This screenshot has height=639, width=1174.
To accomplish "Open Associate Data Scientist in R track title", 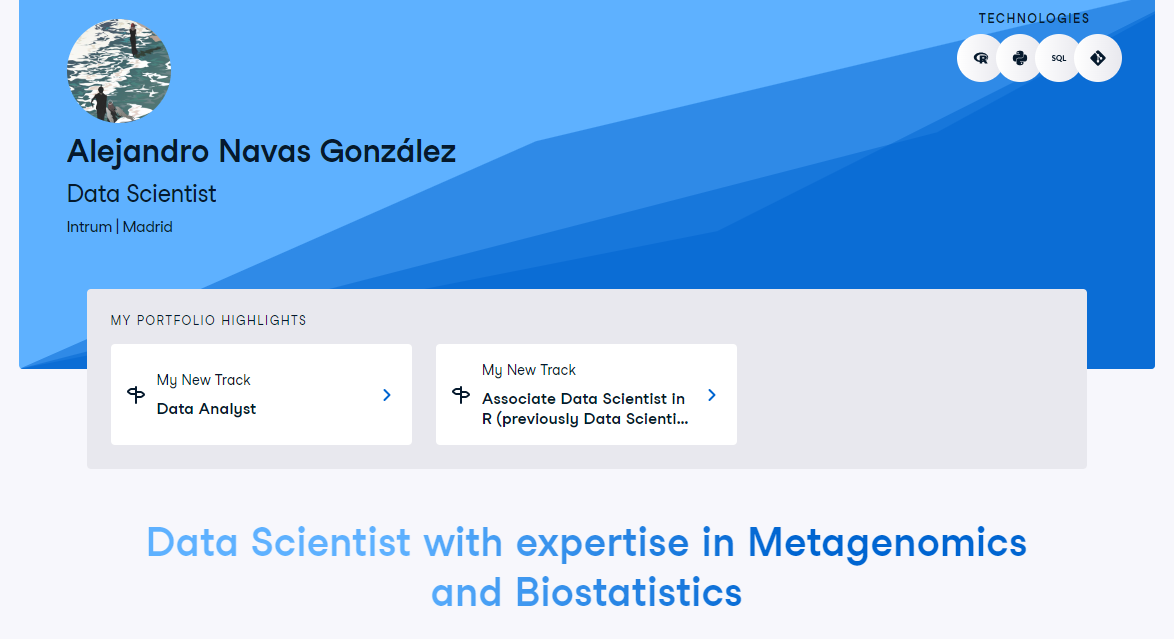I will click(x=584, y=409).
